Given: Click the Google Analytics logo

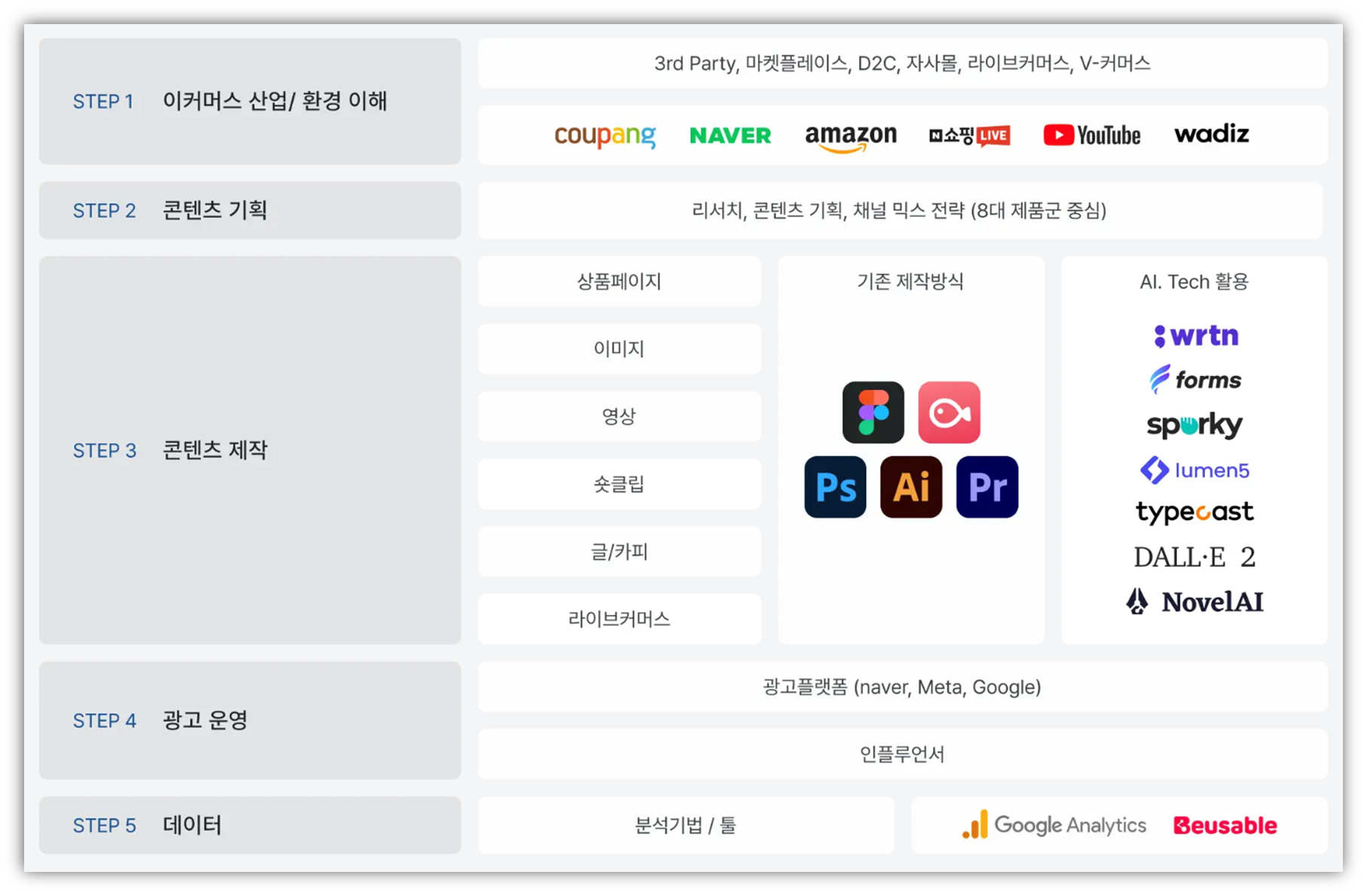Looking at the screenshot, I should point(1054,825).
